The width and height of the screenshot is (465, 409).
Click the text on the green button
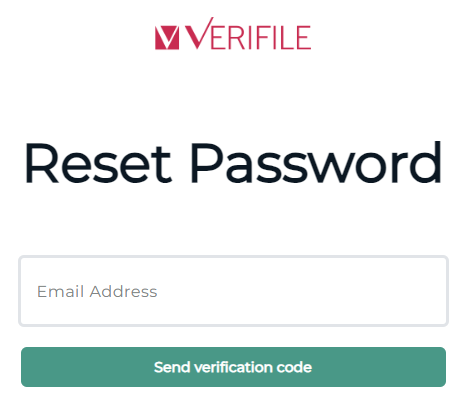click(233, 367)
